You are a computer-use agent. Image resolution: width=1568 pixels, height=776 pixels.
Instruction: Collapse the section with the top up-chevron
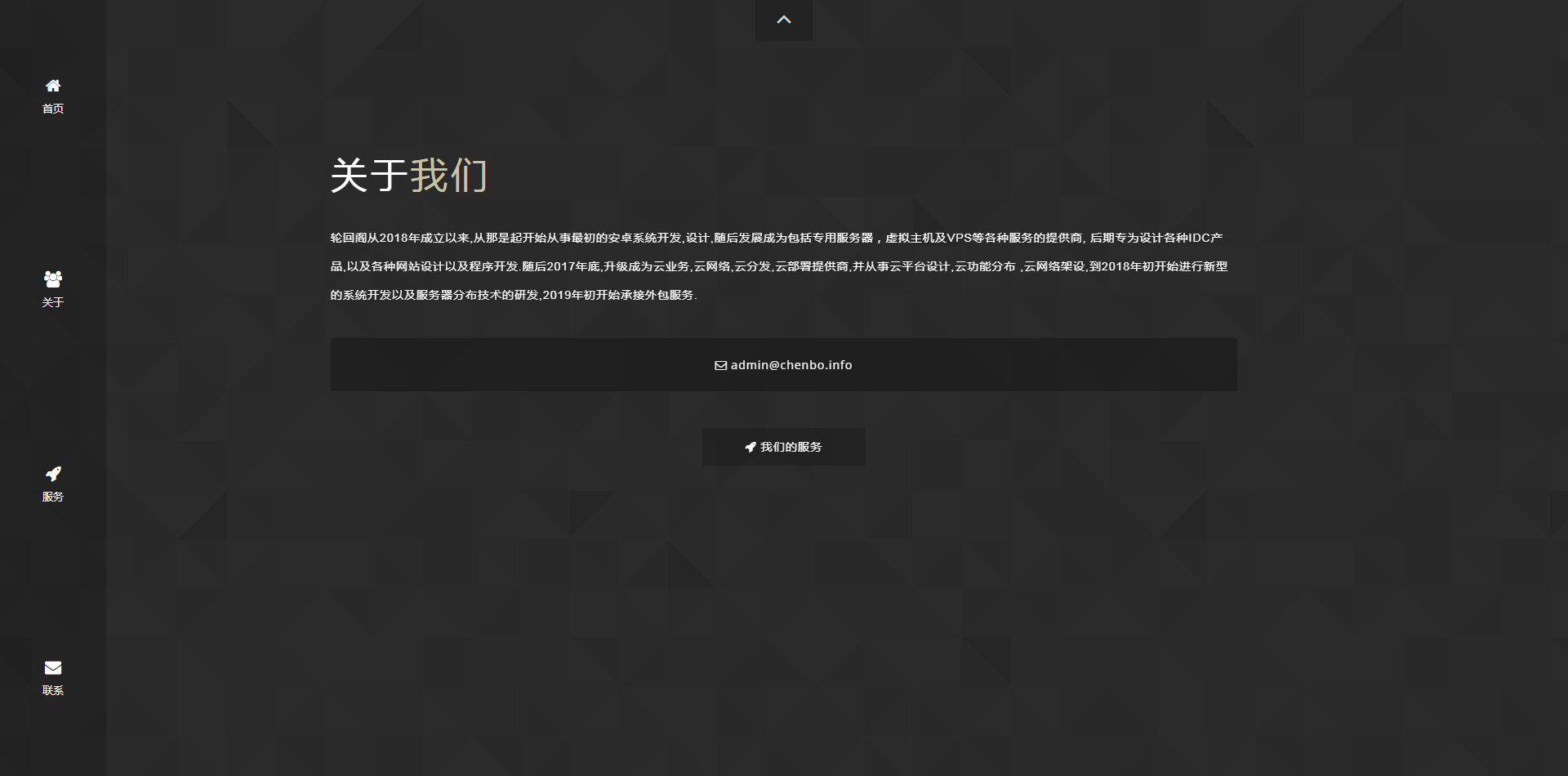click(784, 20)
